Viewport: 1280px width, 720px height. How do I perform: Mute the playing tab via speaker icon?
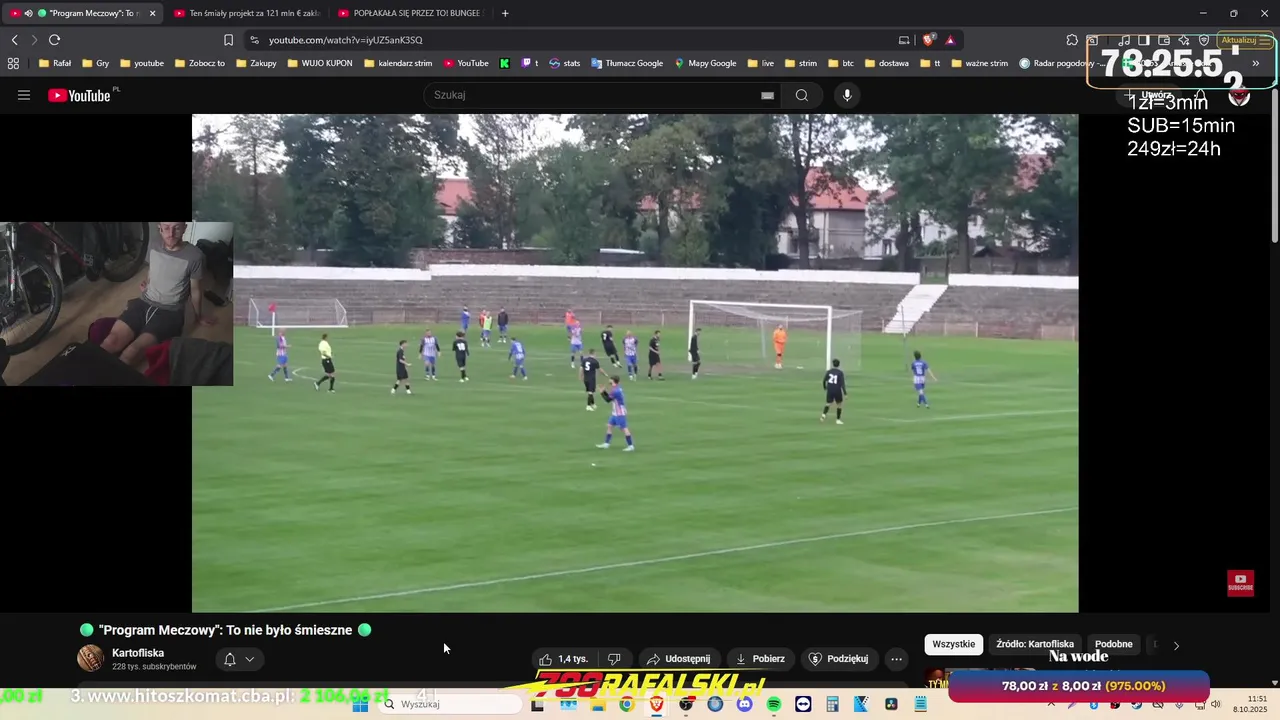pyautogui.click(x=28, y=13)
